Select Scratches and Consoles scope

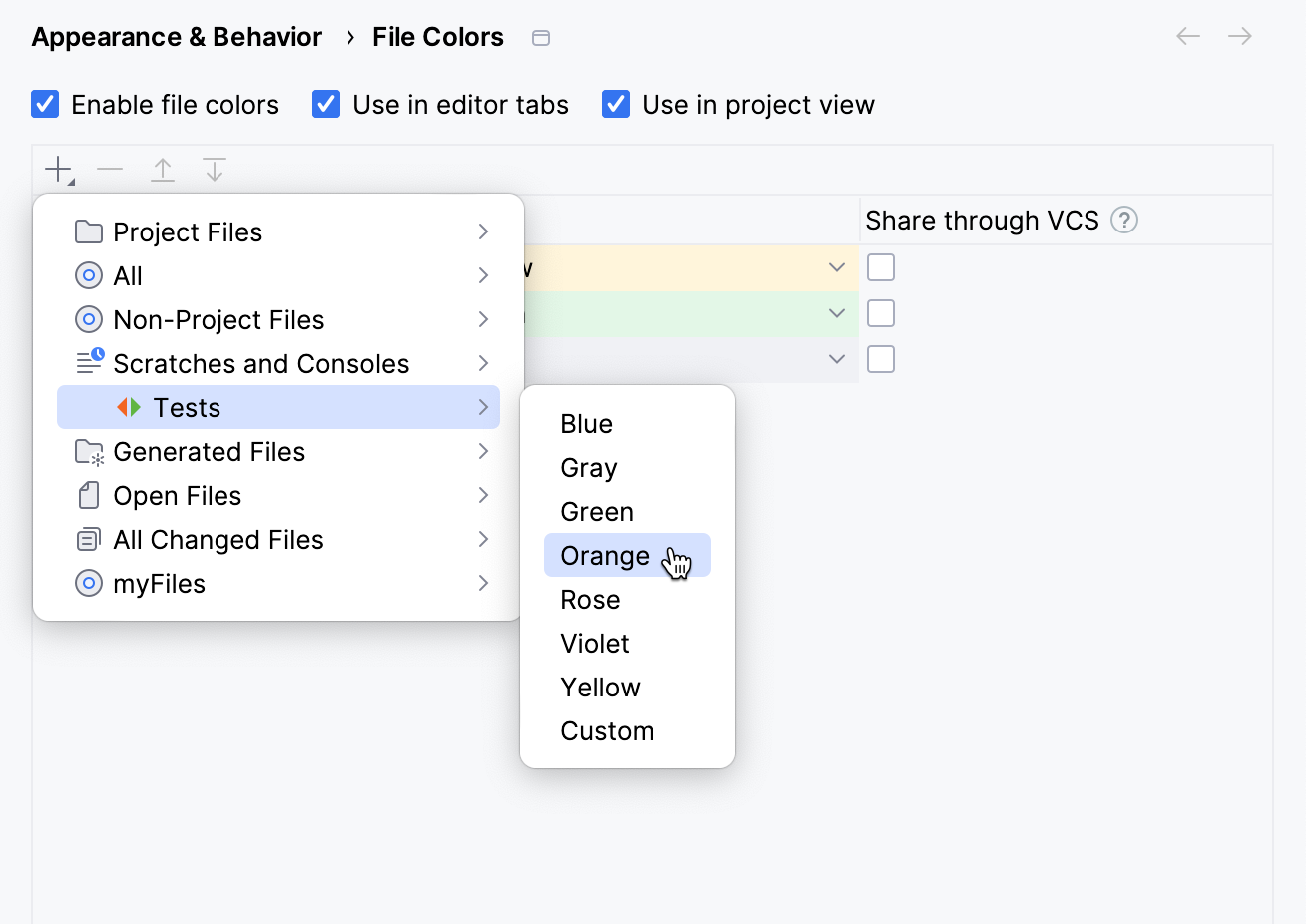point(260,363)
